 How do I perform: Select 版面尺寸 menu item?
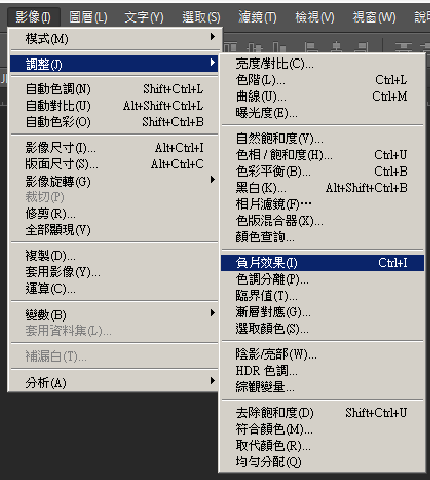114,164
